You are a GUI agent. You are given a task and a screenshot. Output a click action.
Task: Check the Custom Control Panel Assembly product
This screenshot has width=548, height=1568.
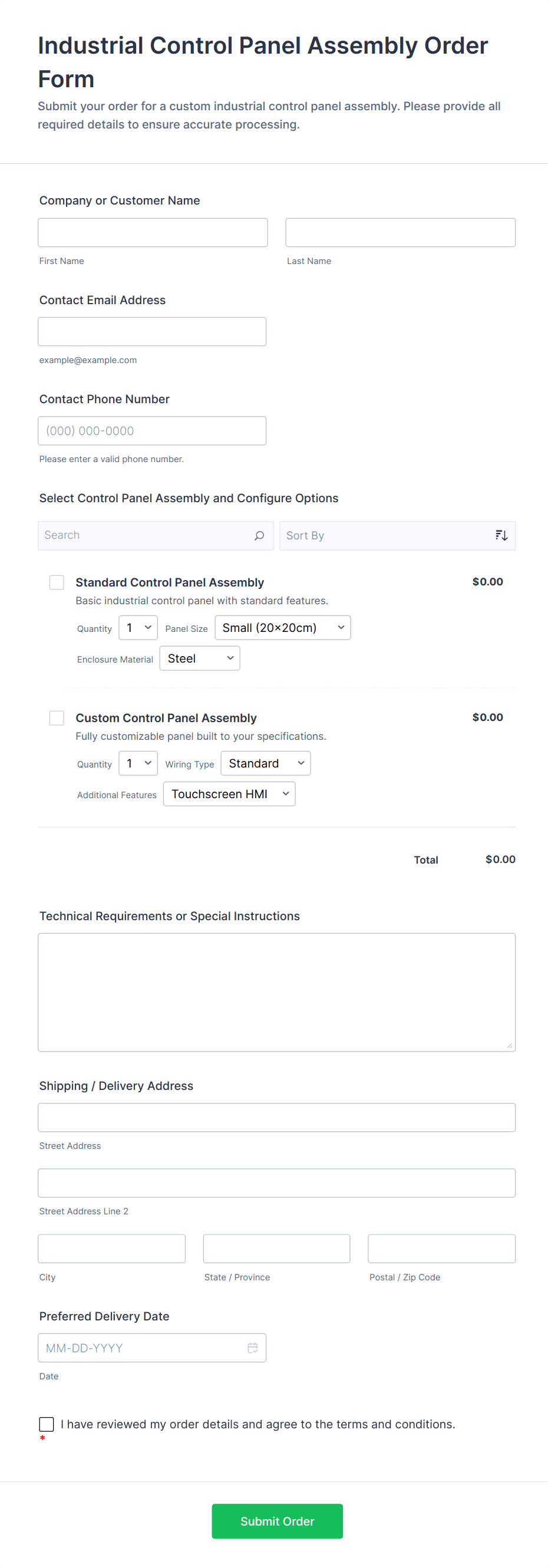(x=56, y=717)
